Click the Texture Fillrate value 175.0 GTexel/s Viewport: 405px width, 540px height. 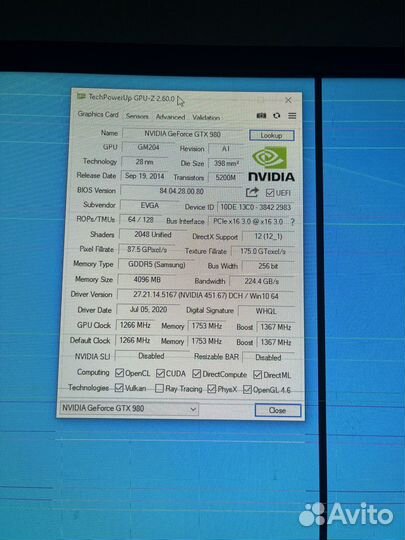click(263, 251)
